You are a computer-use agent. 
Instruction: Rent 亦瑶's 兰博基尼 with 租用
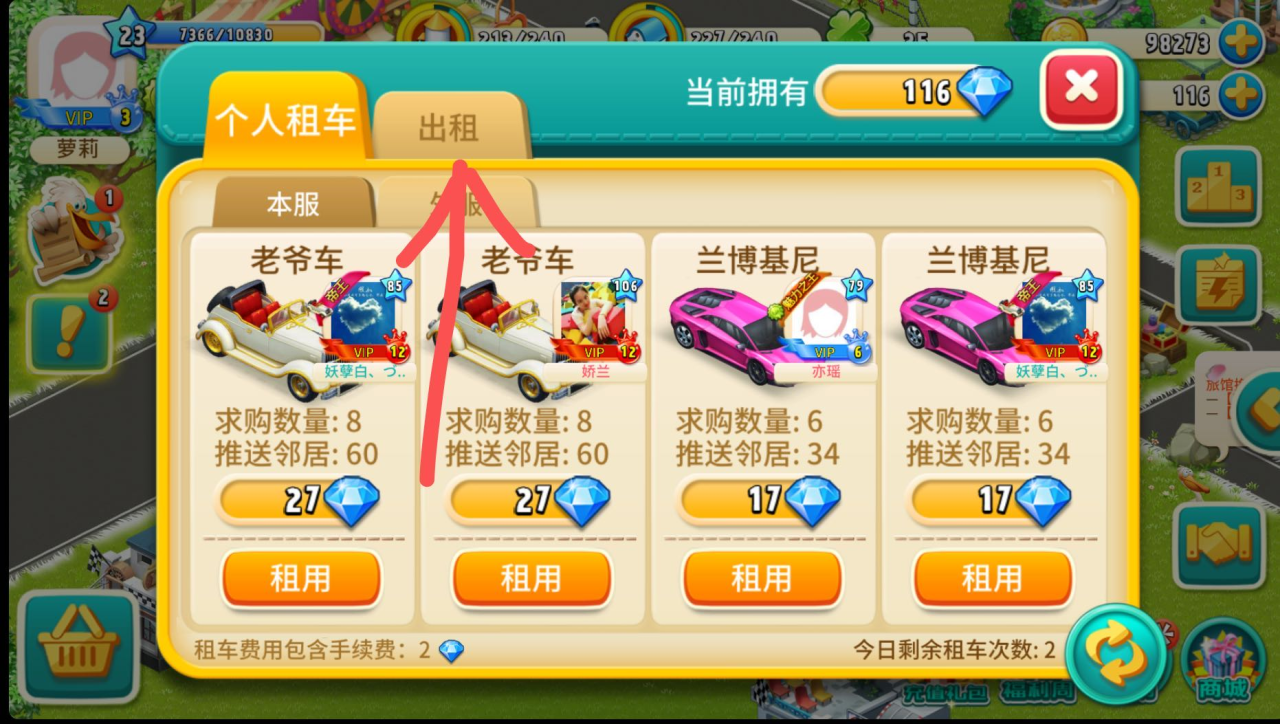point(762,578)
